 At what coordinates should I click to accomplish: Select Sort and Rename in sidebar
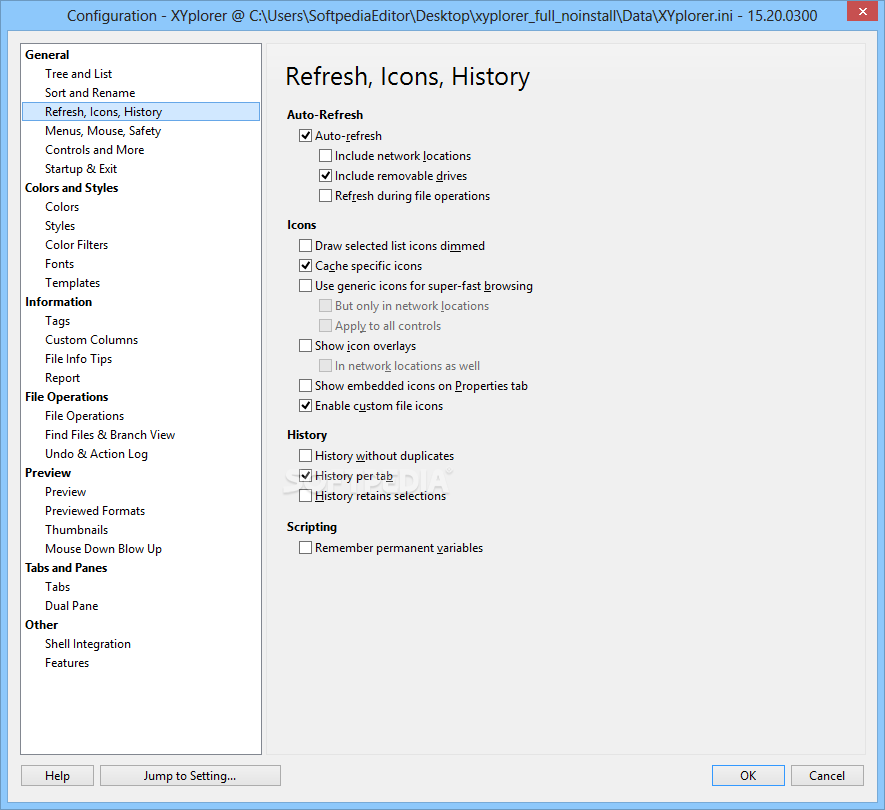click(x=90, y=93)
